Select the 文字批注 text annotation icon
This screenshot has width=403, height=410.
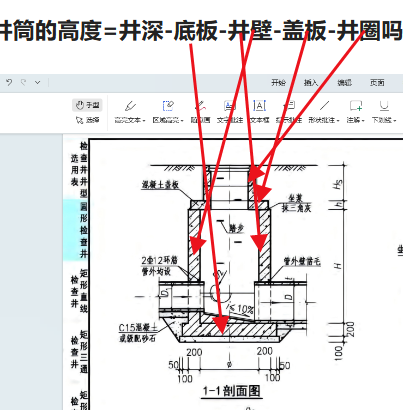[x=230, y=106]
